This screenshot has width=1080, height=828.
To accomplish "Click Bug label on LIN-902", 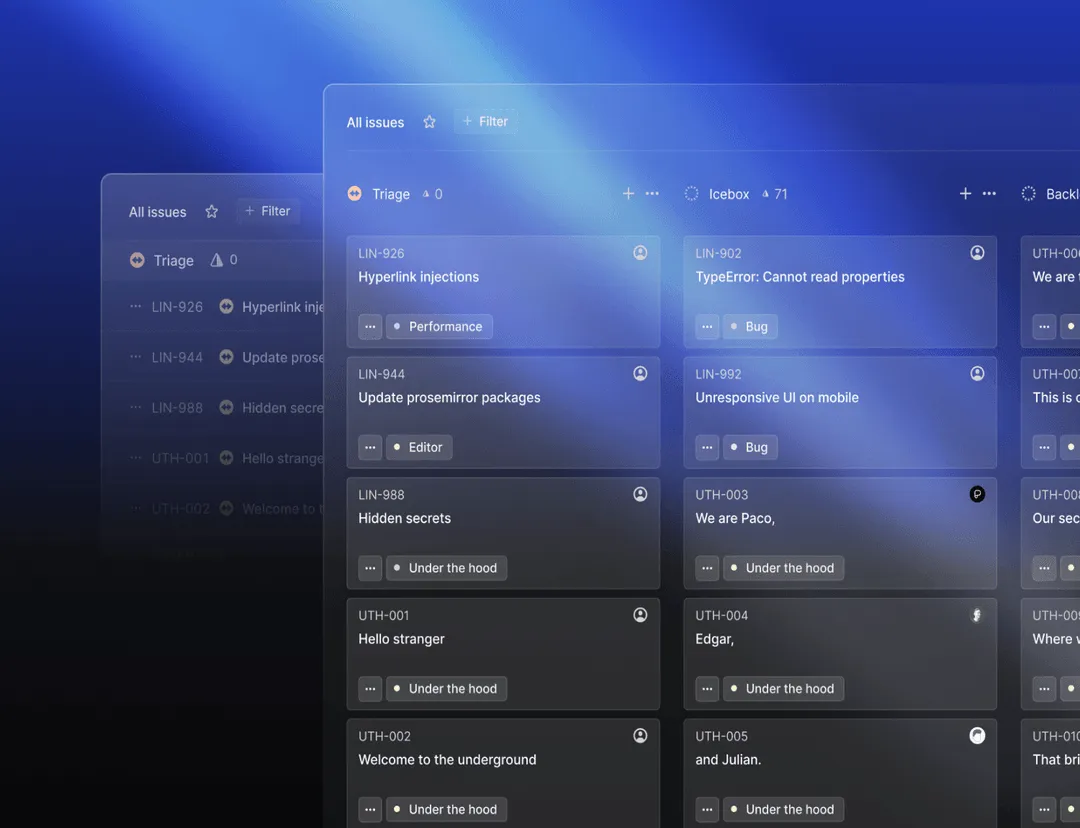I will pyautogui.click(x=750, y=327).
